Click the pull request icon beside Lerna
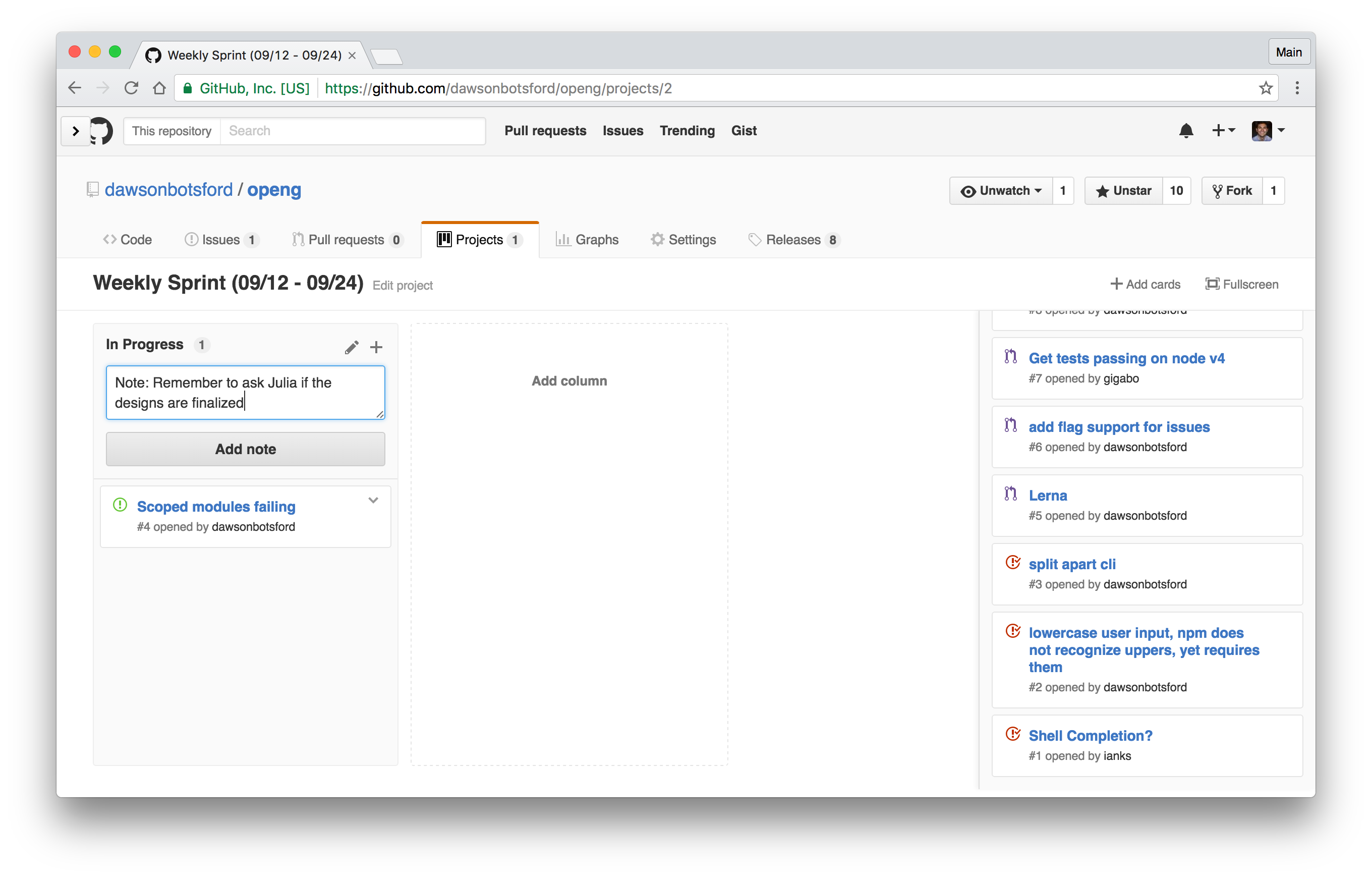1372x878 pixels. (x=1011, y=495)
